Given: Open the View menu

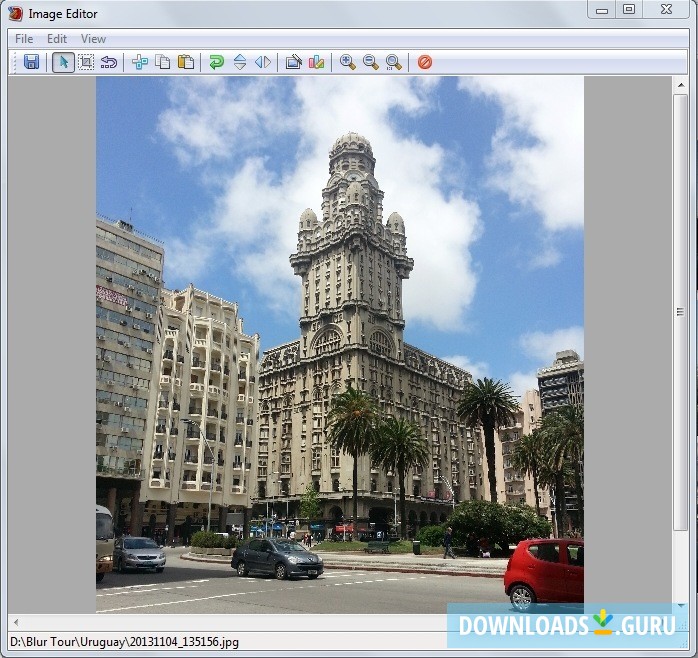Looking at the screenshot, I should click(93, 39).
